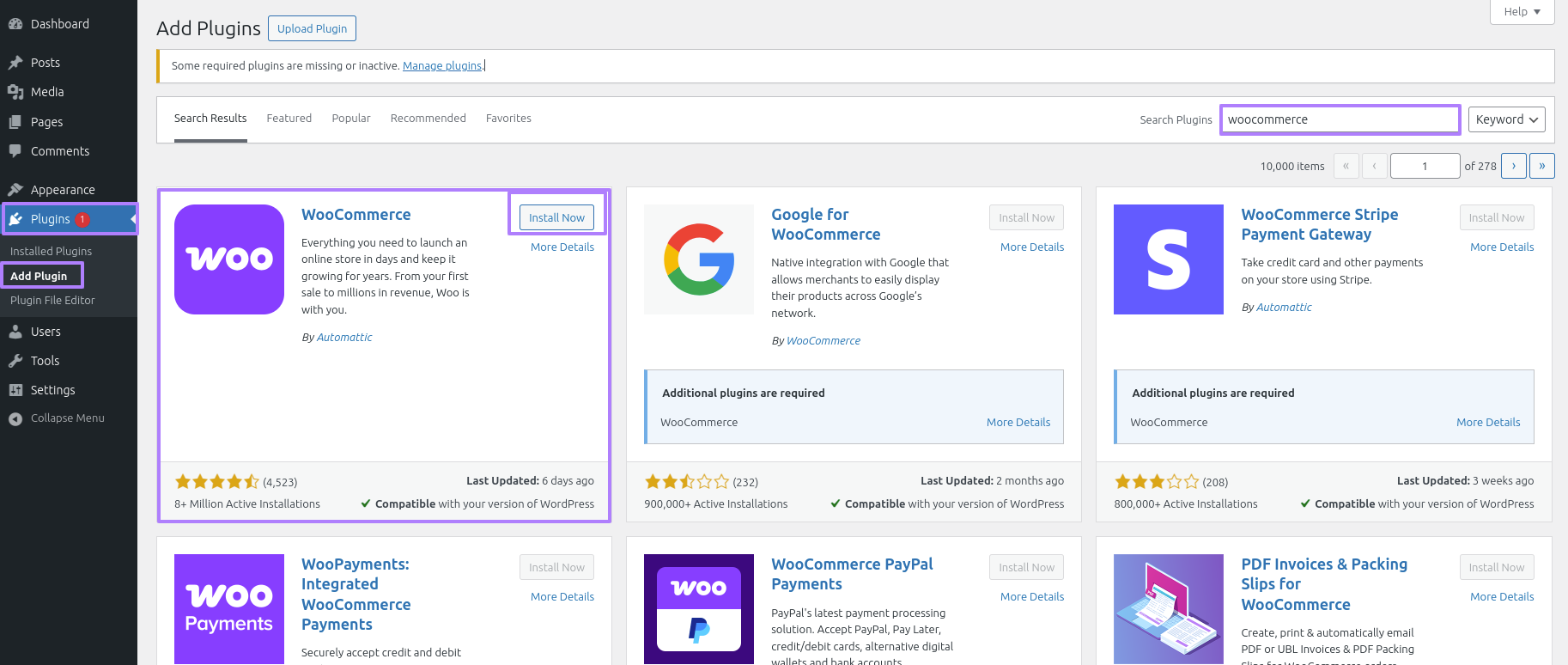Click the WooPayments logo thumbnail

[229, 608]
